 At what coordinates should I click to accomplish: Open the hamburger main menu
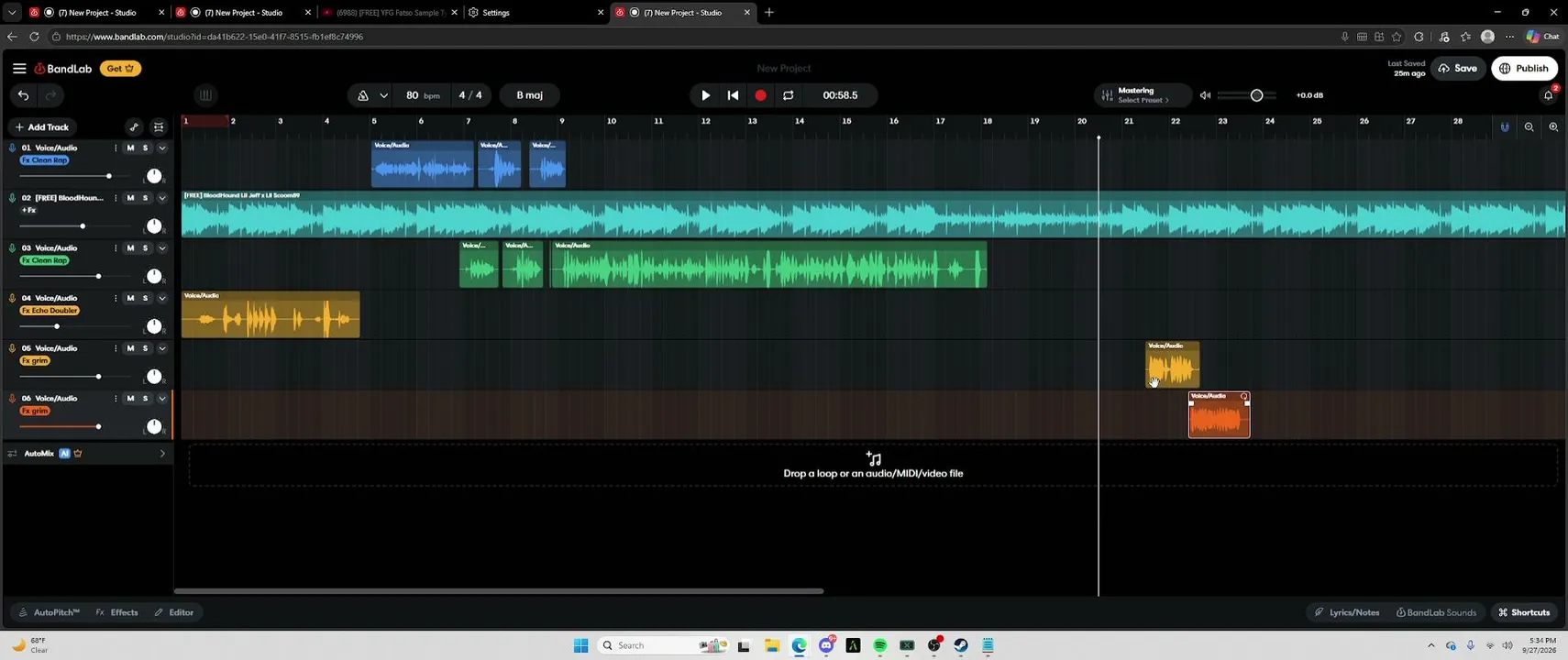pos(19,69)
